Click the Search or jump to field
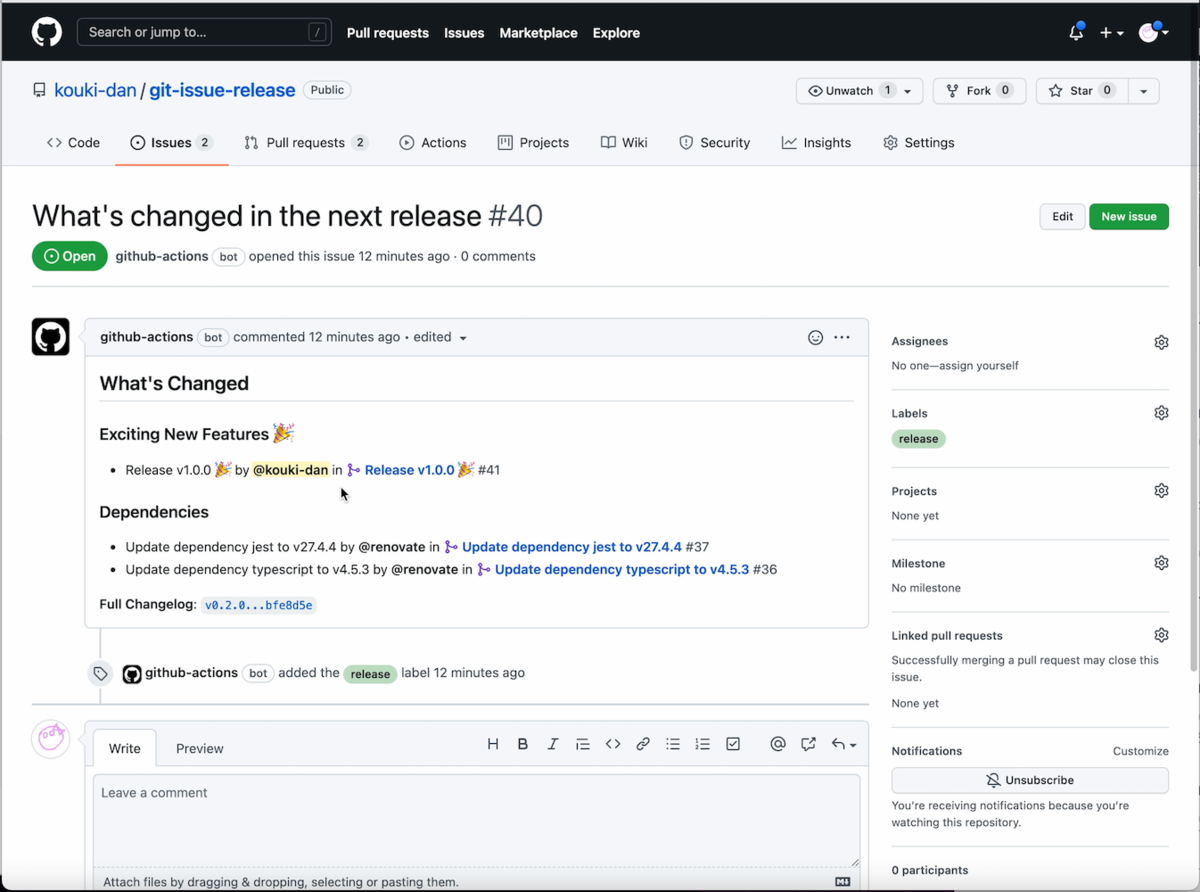This screenshot has width=1200, height=892. coord(204,32)
